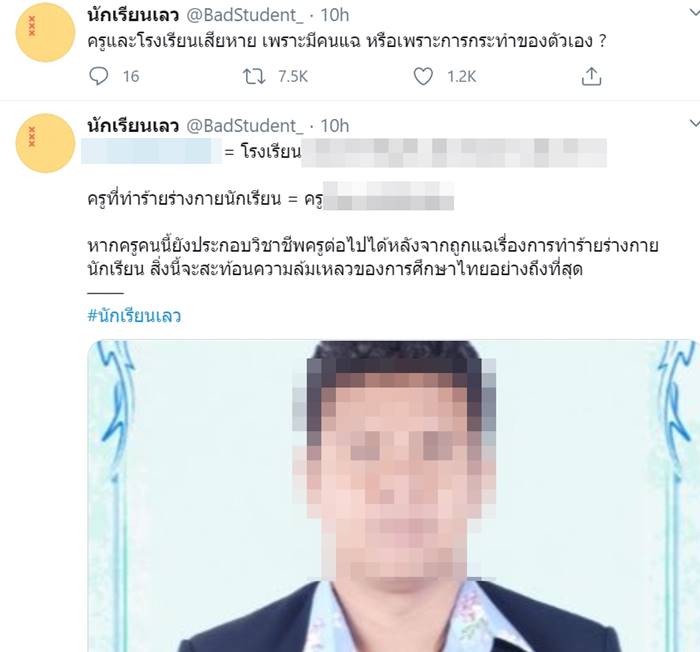The height and width of the screenshot is (652, 700).
Task: Retweet the first tweet via retweet icon
Action: (x=254, y=76)
